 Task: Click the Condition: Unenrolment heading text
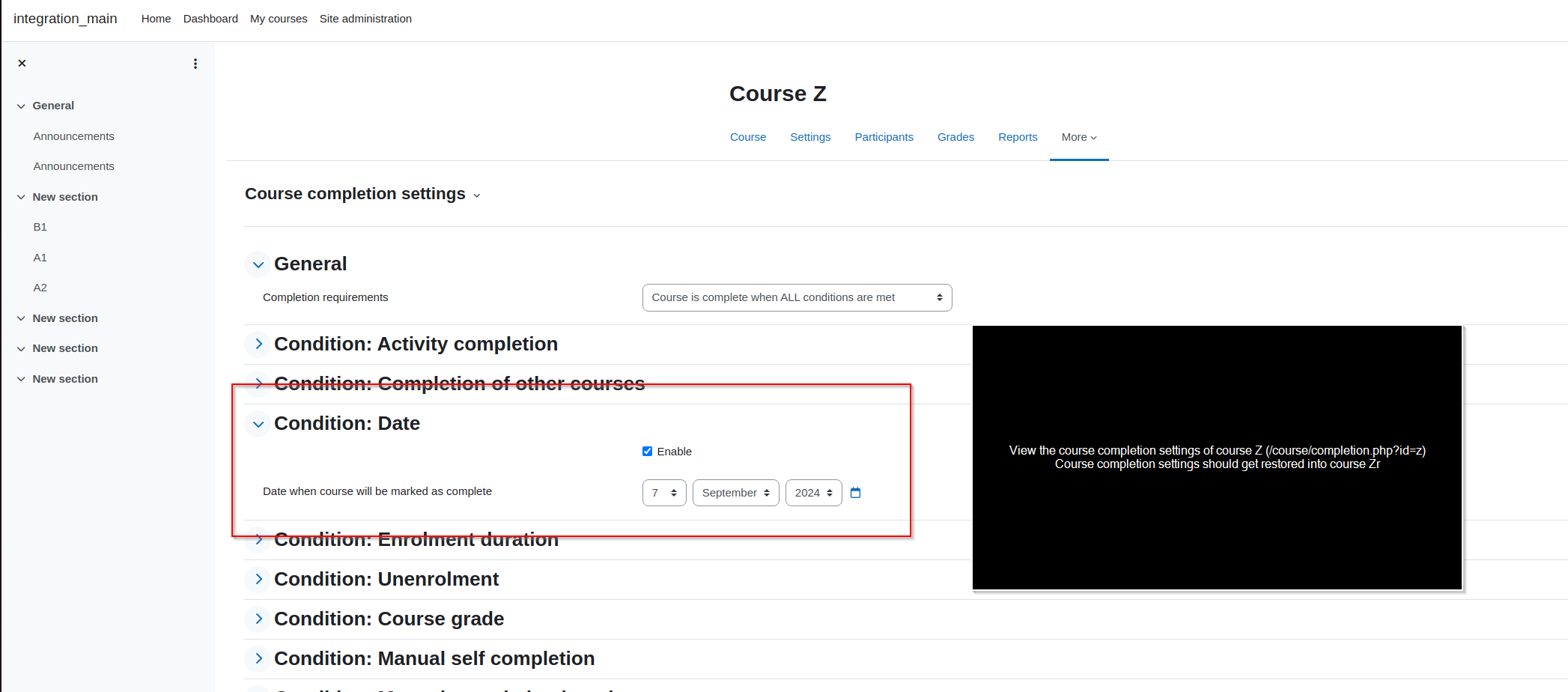point(386,579)
